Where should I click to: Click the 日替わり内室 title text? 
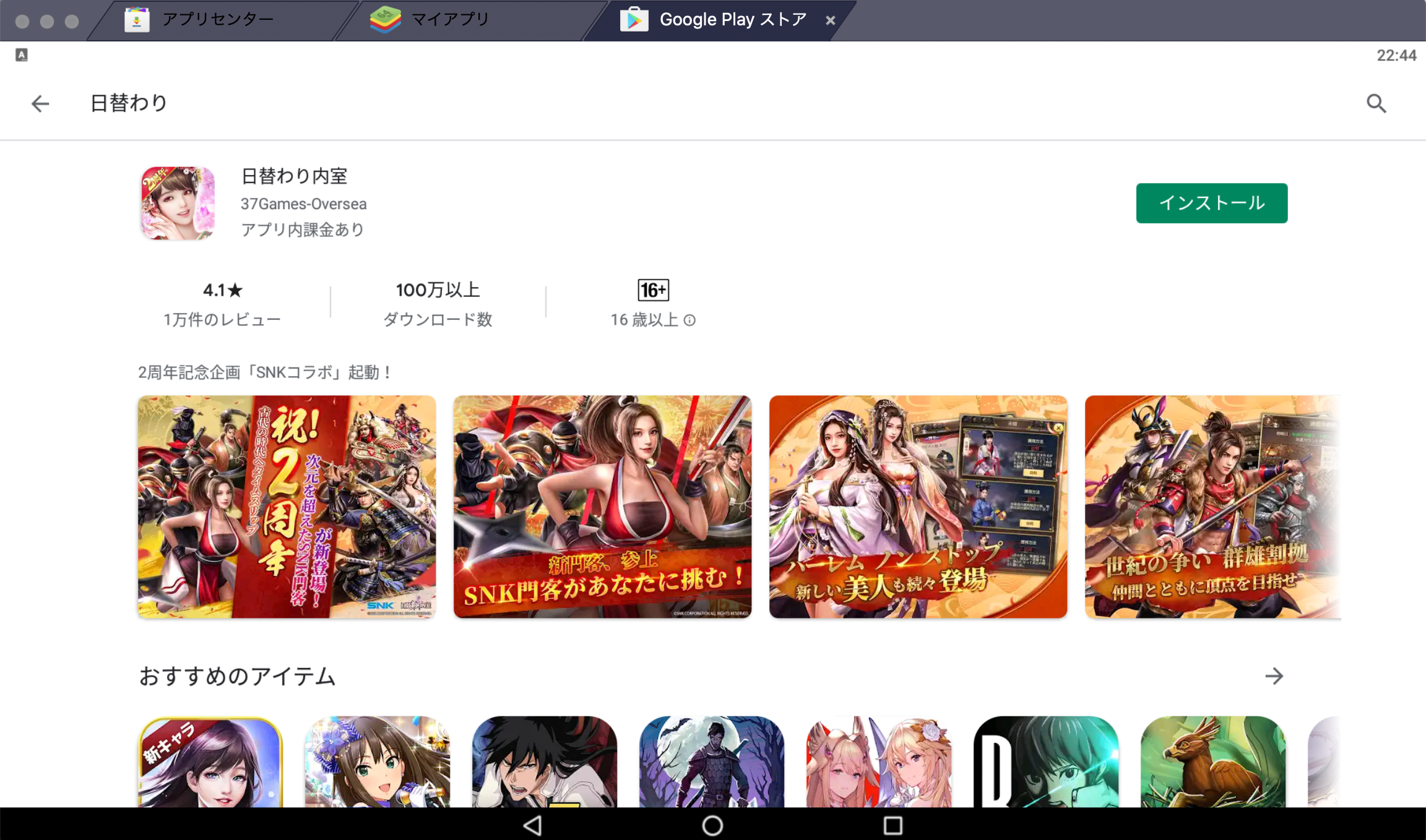(x=294, y=176)
